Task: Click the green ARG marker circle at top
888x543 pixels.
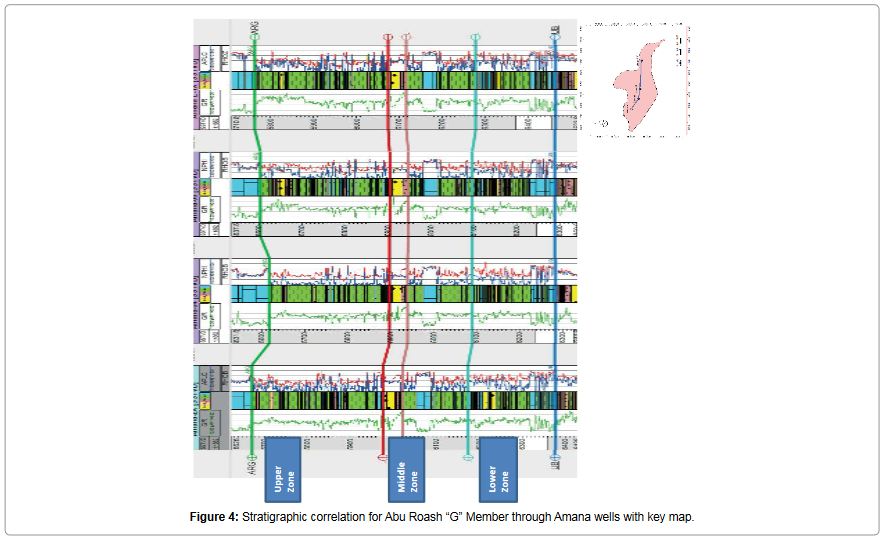Action: [x=256, y=37]
